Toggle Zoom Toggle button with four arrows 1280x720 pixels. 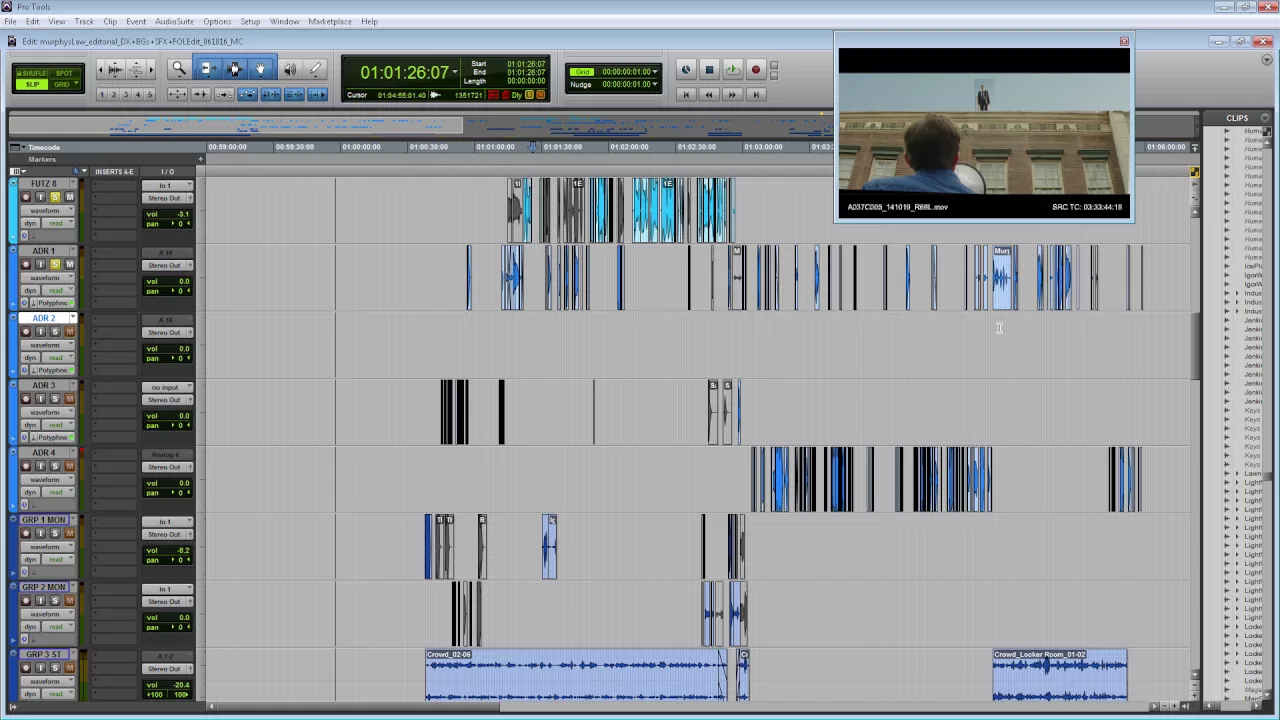tap(177, 94)
